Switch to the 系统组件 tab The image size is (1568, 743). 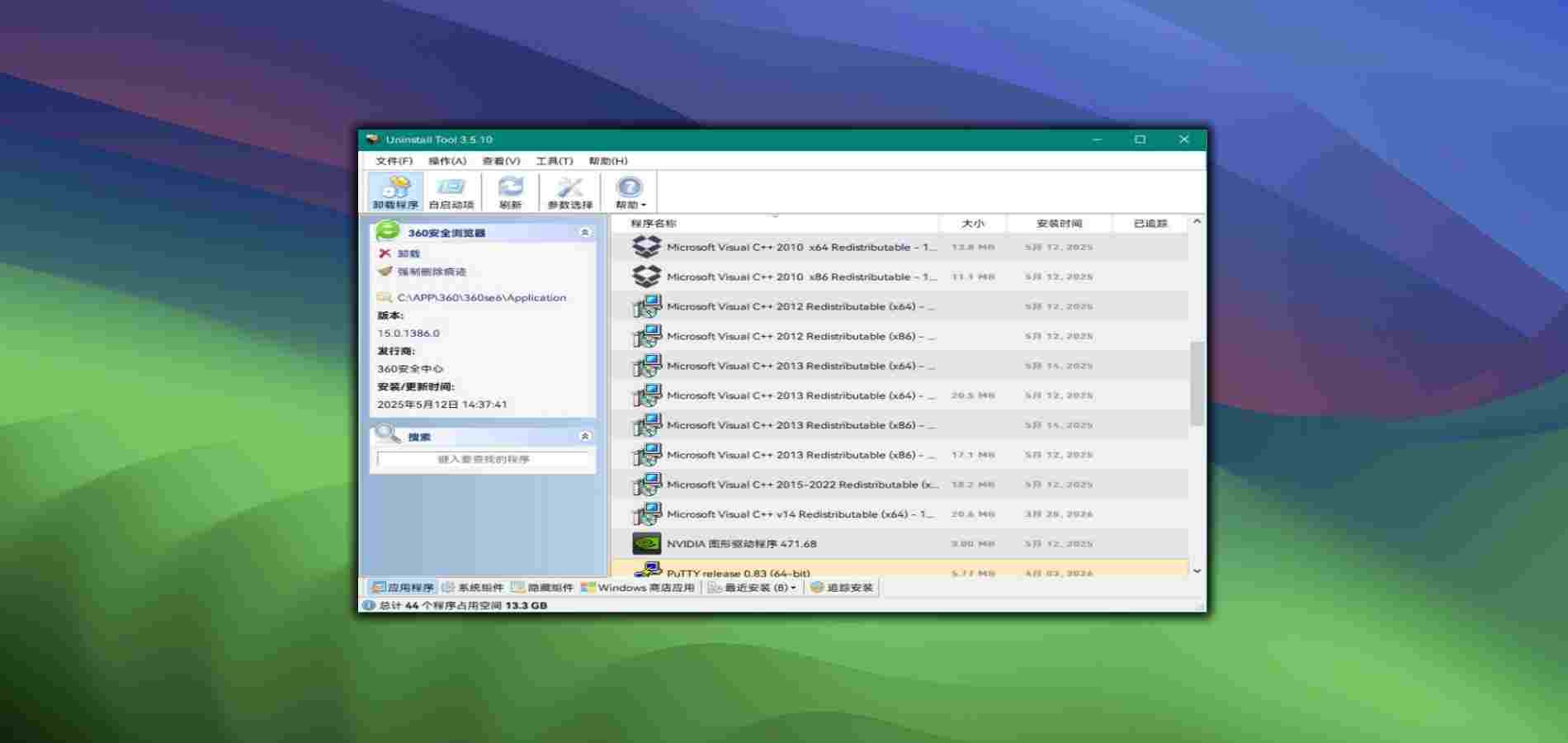click(x=473, y=587)
